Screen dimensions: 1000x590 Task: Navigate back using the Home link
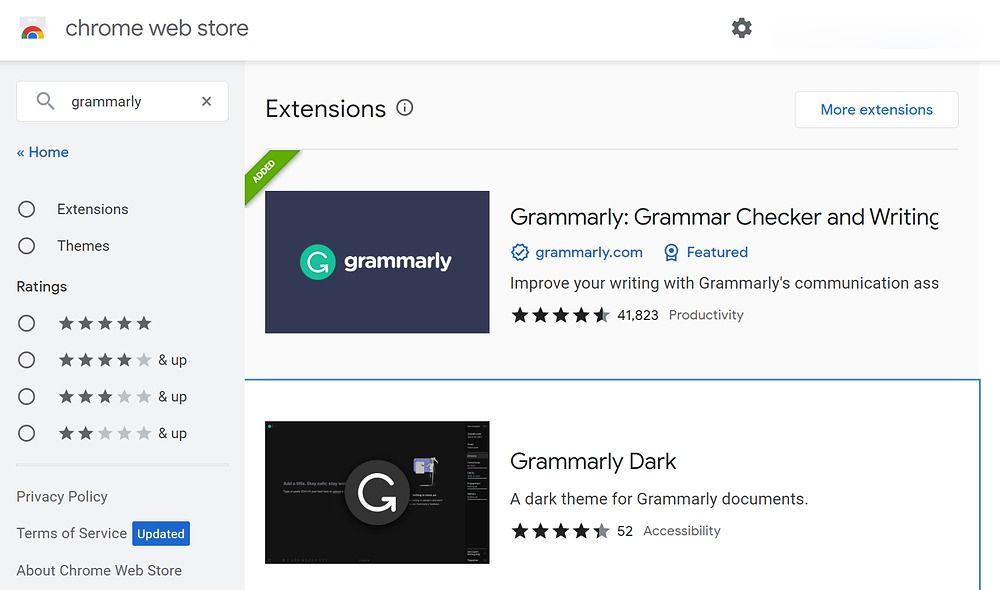pos(43,152)
